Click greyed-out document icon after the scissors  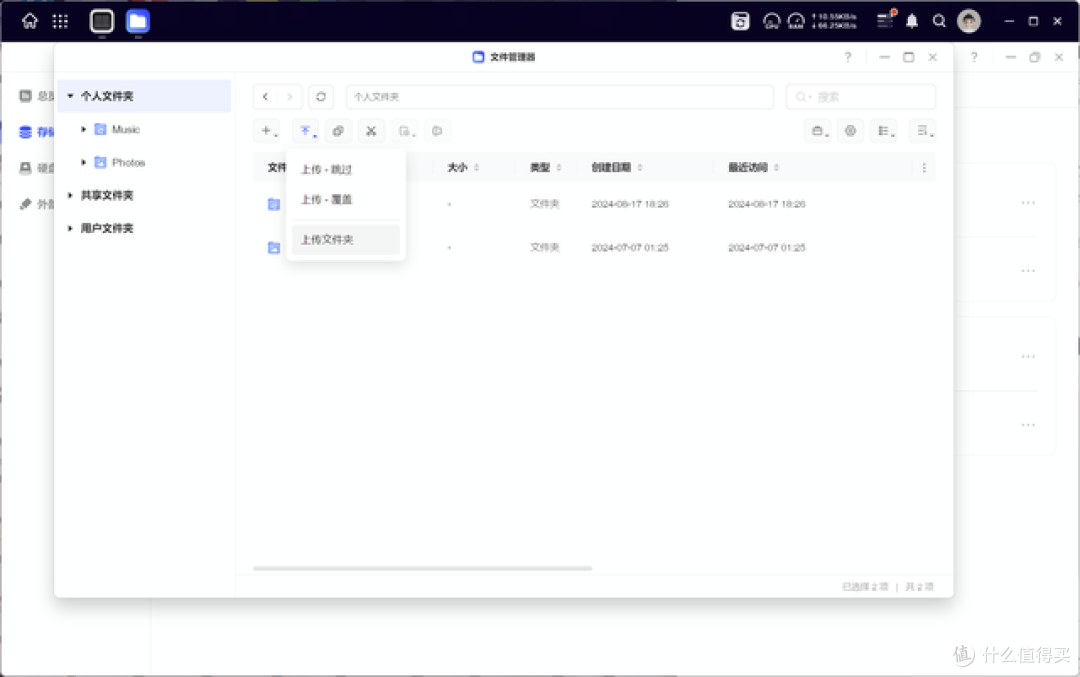(406, 131)
